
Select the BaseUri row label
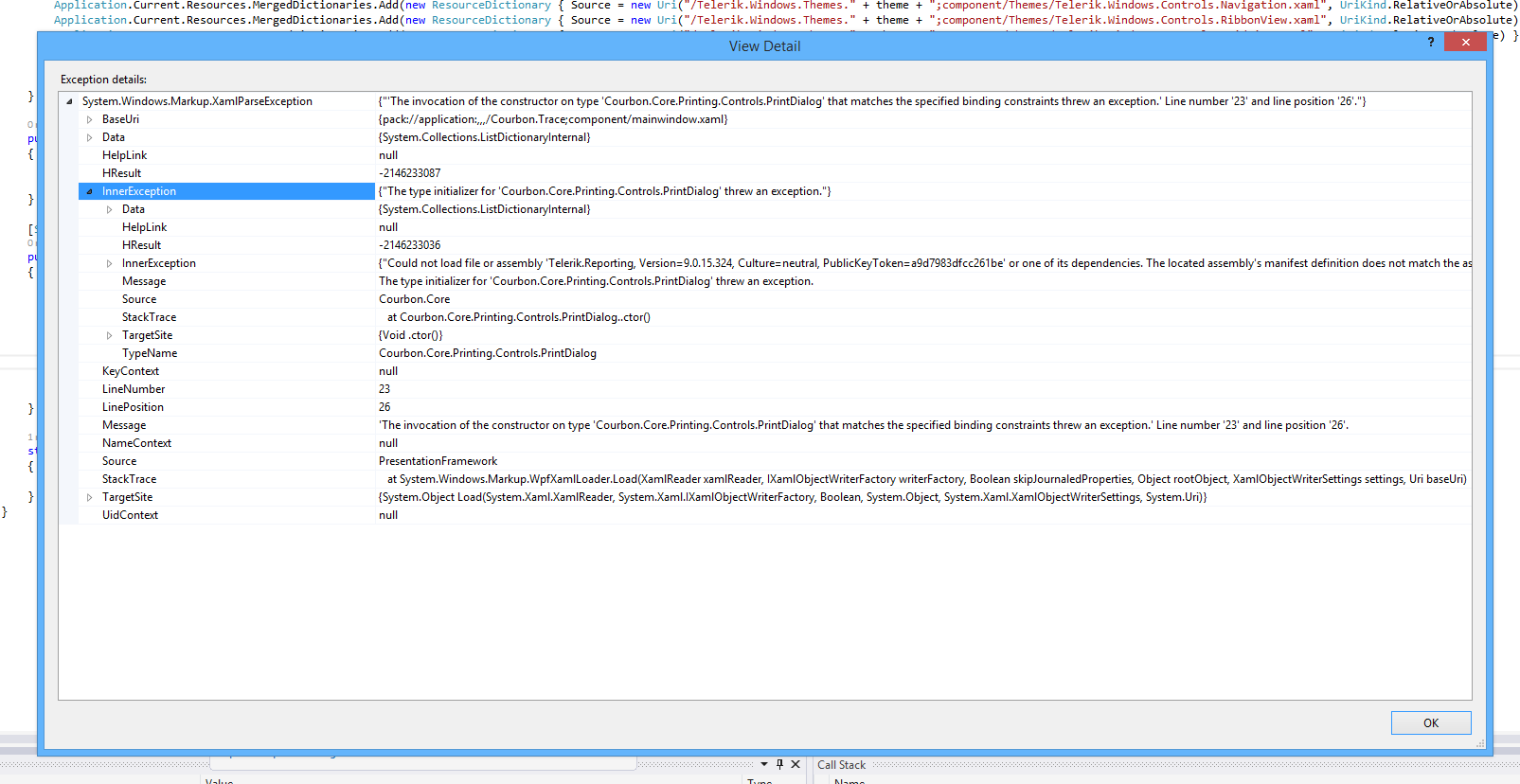click(120, 119)
